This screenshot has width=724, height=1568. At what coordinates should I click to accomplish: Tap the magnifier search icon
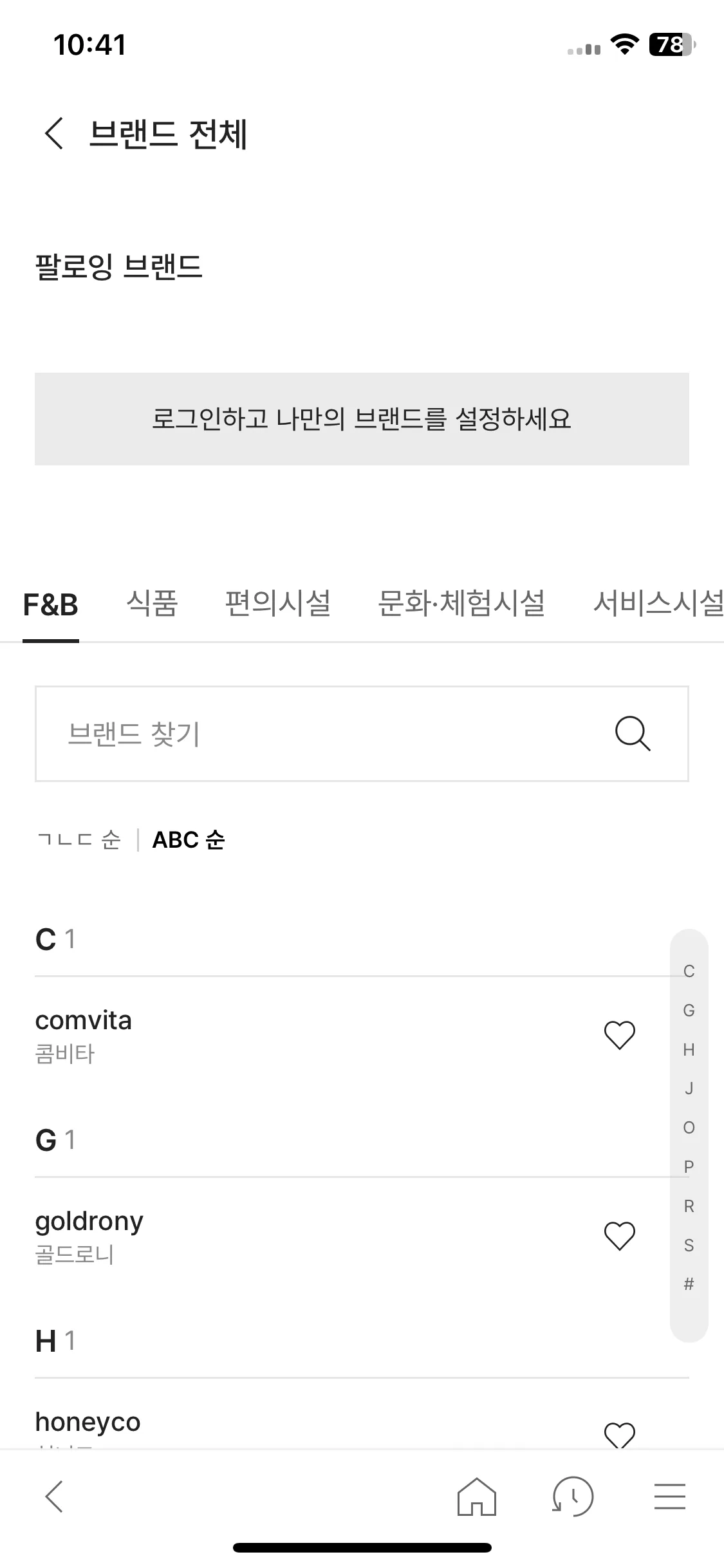point(633,734)
